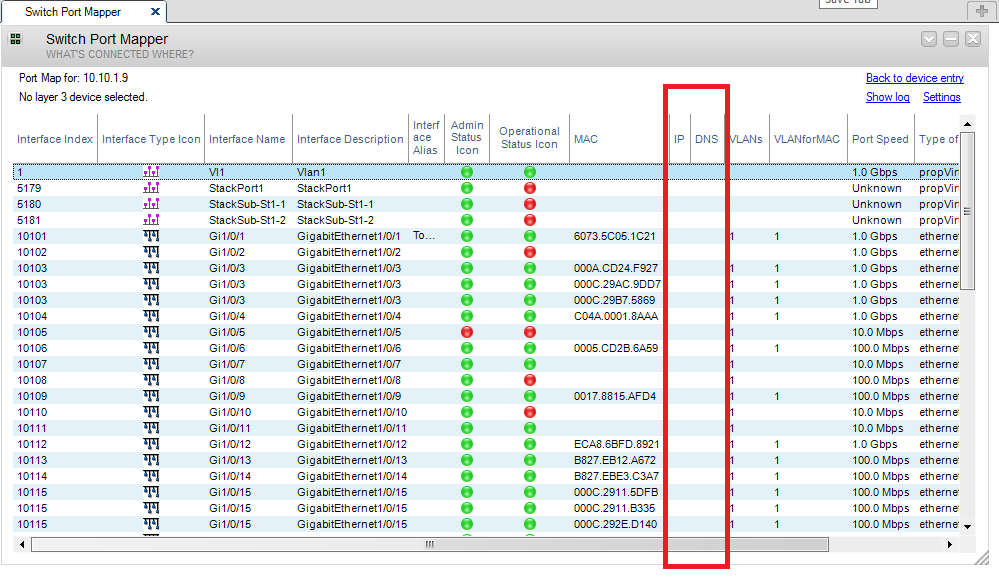The width and height of the screenshot is (999, 583).
Task: Select the Gi1/0/13 interface name cell
Action: tap(230, 460)
